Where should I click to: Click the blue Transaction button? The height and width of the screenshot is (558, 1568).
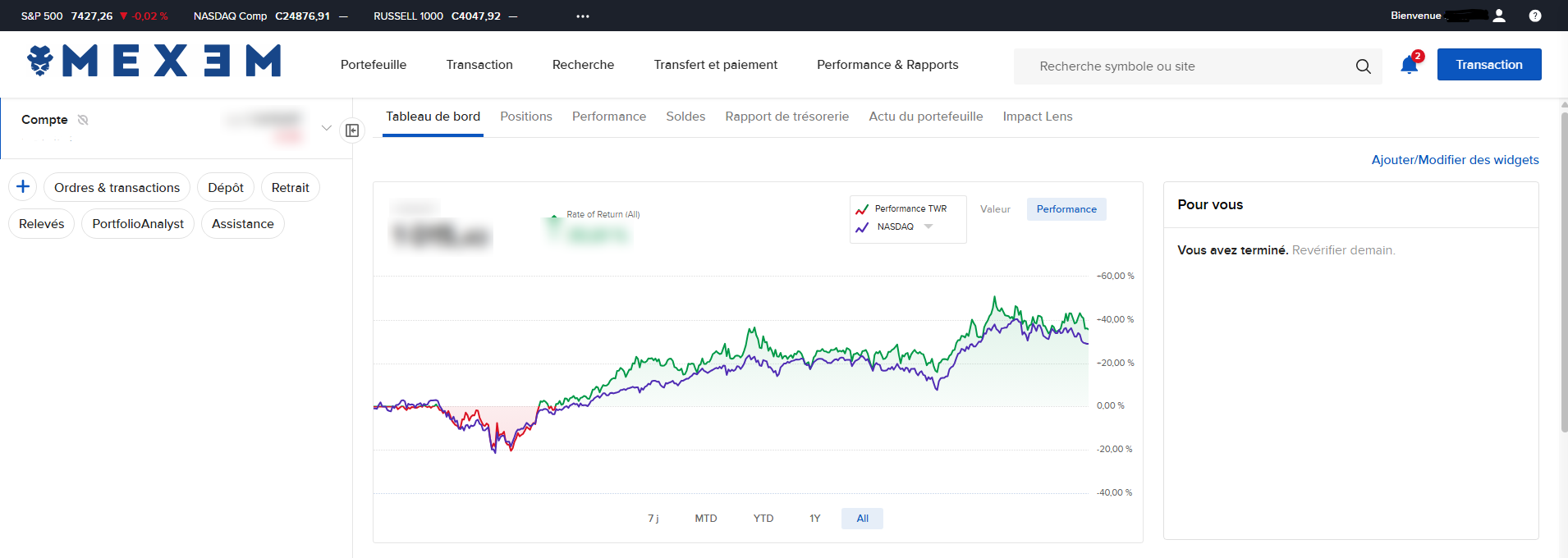coord(1489,65)
